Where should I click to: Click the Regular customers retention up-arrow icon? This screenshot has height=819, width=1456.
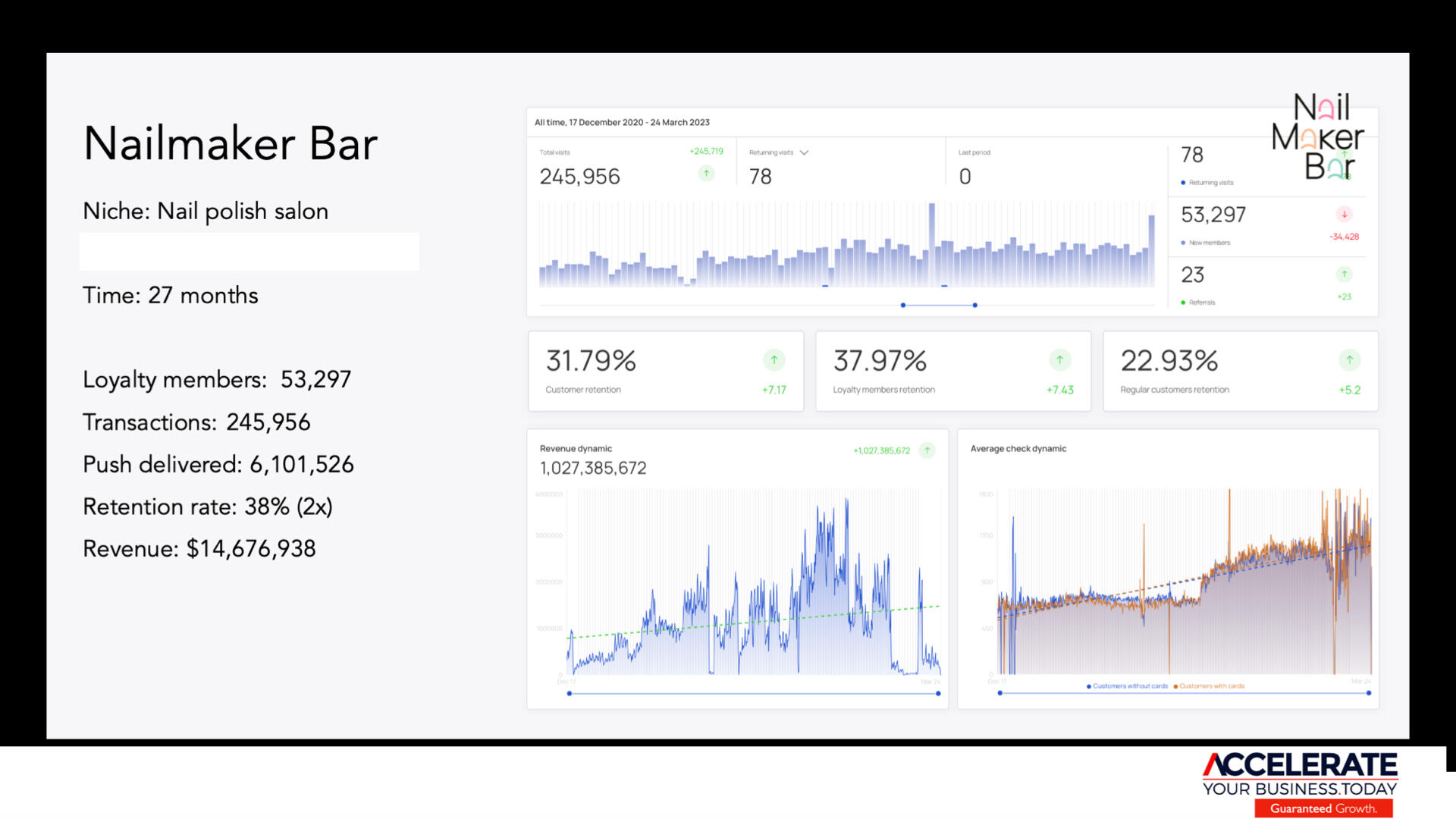[1349, 360]
